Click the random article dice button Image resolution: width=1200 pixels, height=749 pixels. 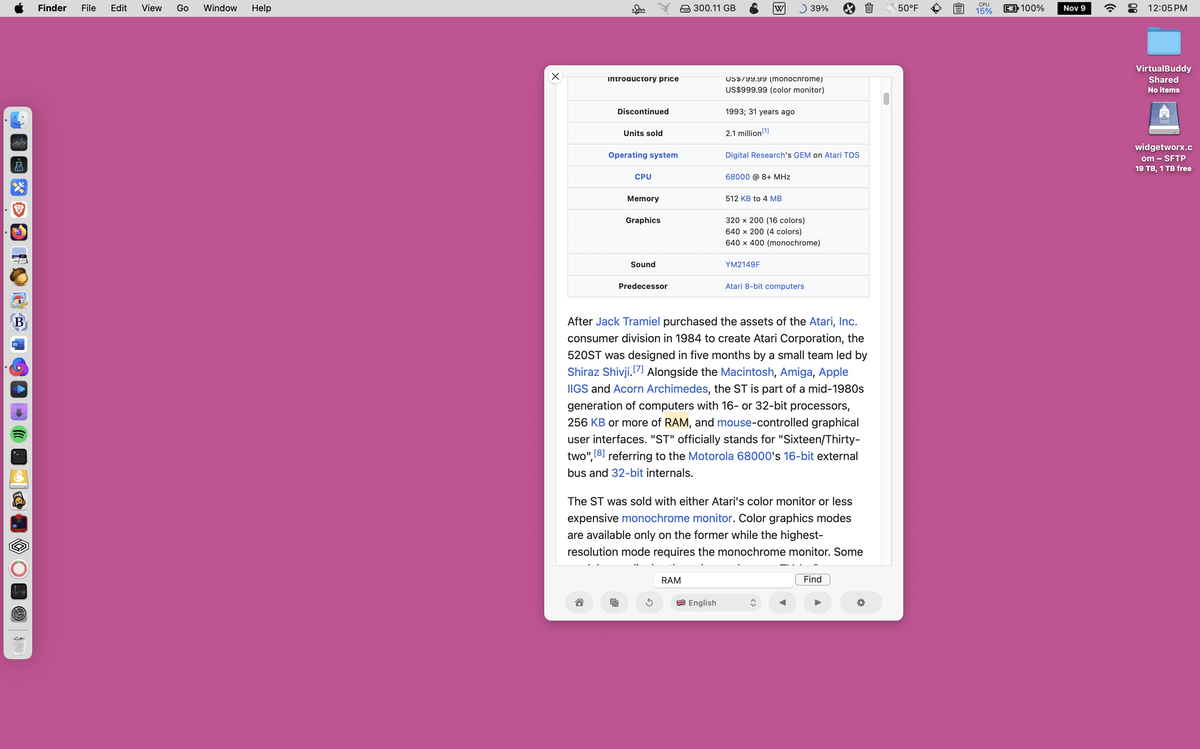pos(614,603)
